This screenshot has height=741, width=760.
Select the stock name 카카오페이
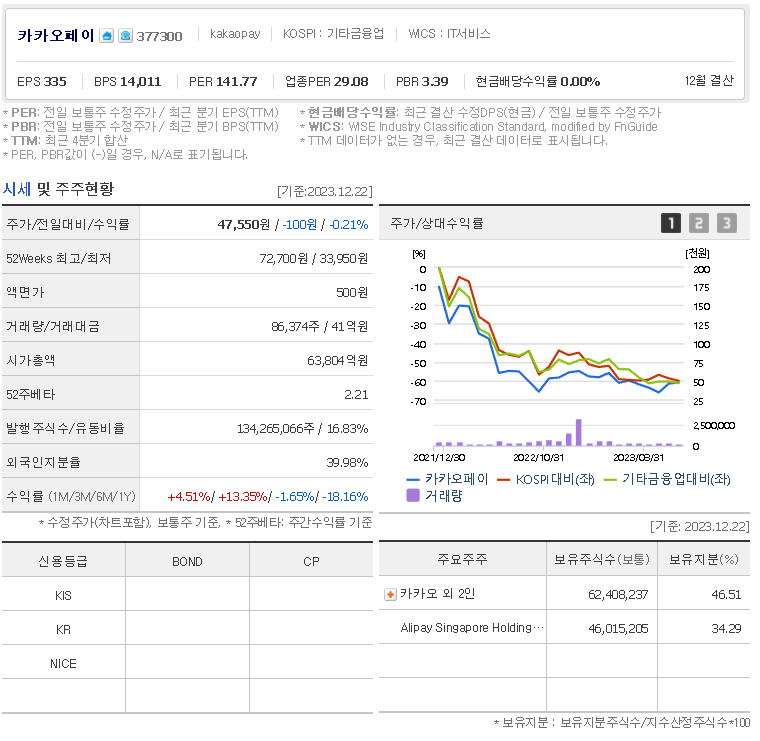(56, 35)
